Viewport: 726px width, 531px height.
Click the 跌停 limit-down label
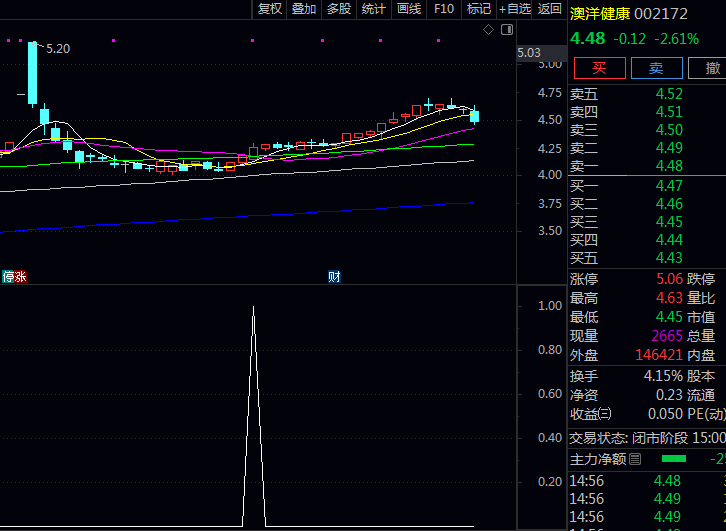pyautogui.click(x=701, y=279)
